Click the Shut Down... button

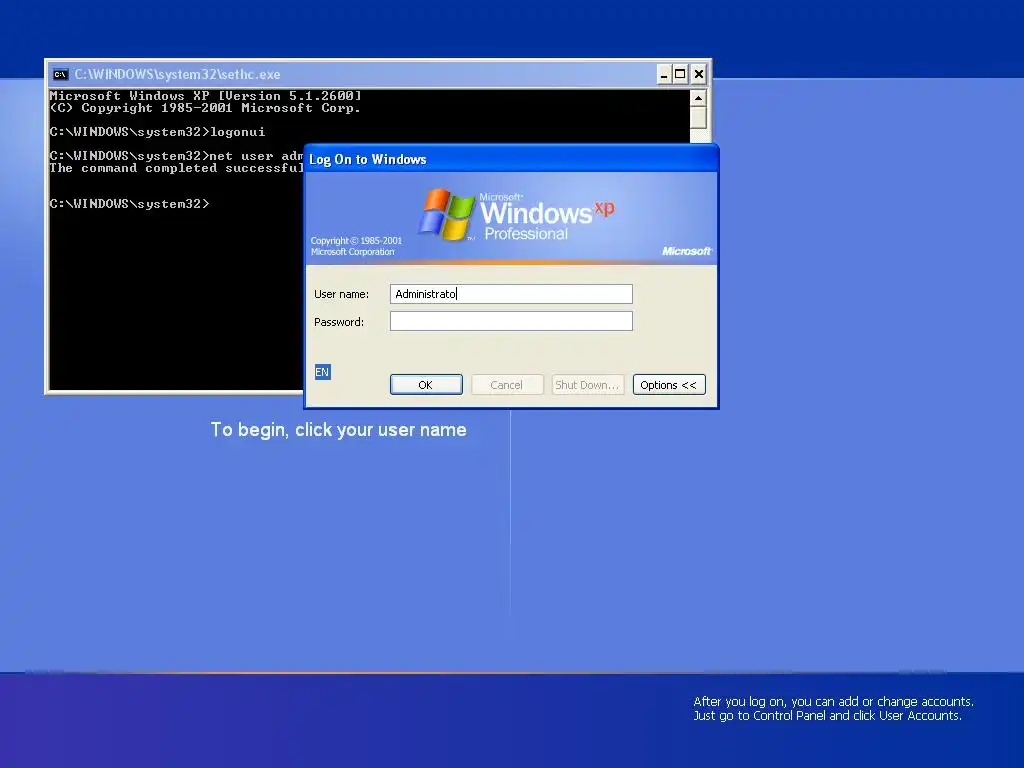(588, 385)
